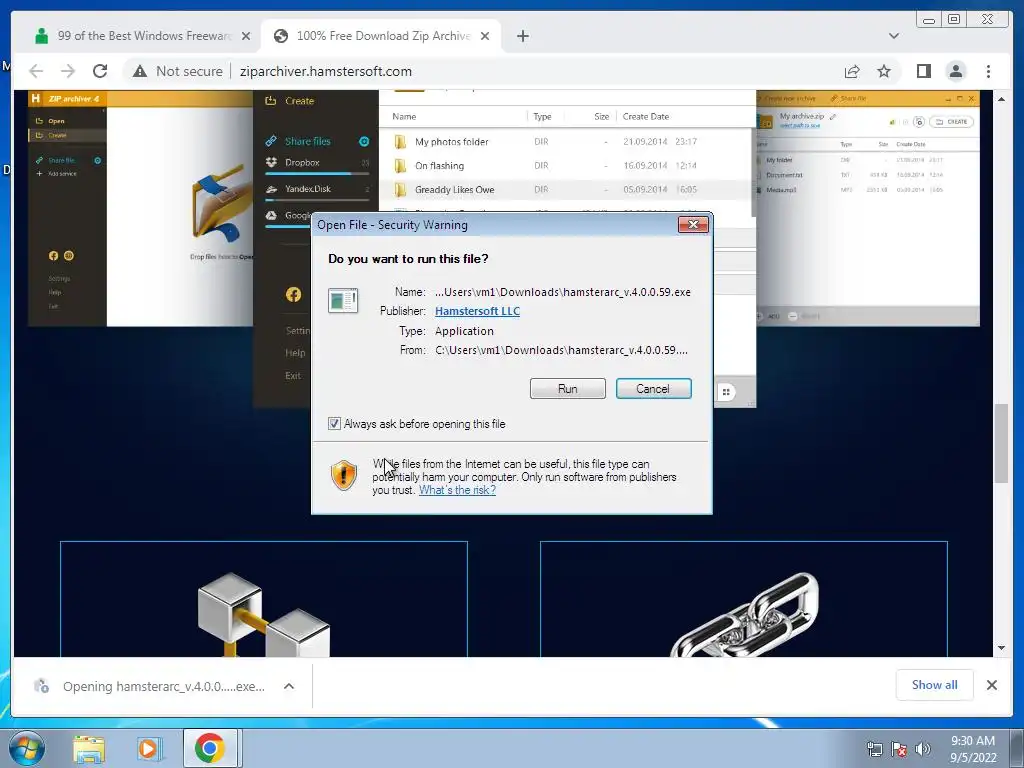Viewport: 1024px width, 768px height.
Task: Click the page scrollbar down arrow
Action: pyautogui.click(x=1001, y=648)
